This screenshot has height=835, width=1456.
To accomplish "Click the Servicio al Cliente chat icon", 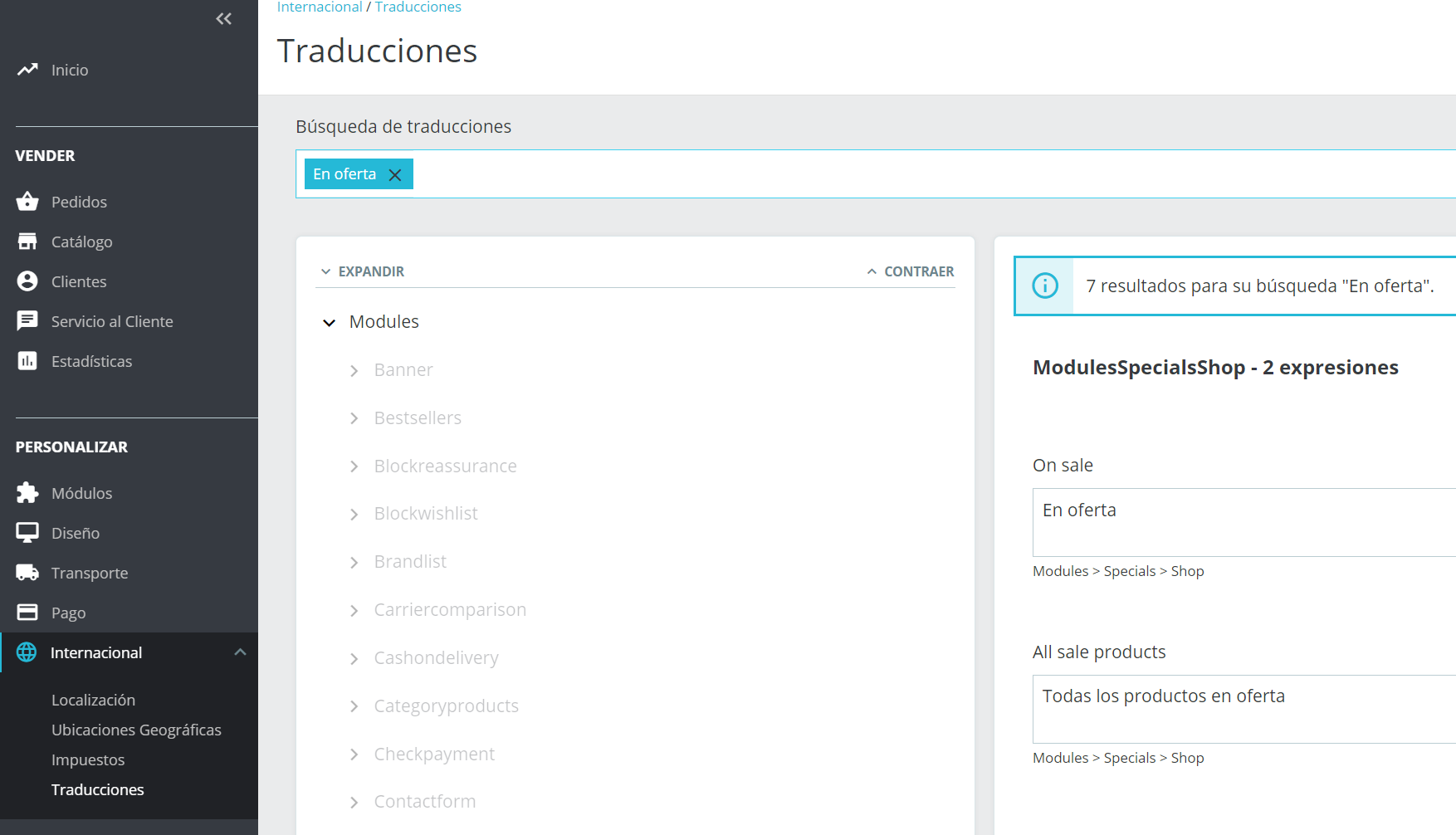I will [27, 321].
